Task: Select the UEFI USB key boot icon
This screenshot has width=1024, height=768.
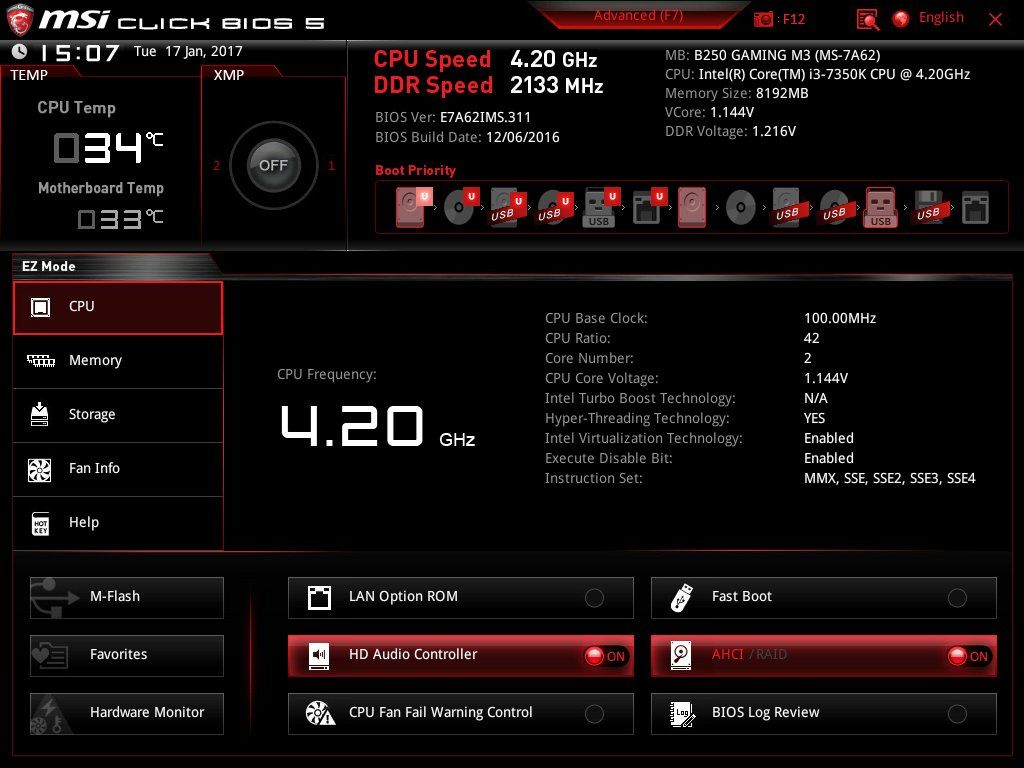Action: (x=600, y=207)
